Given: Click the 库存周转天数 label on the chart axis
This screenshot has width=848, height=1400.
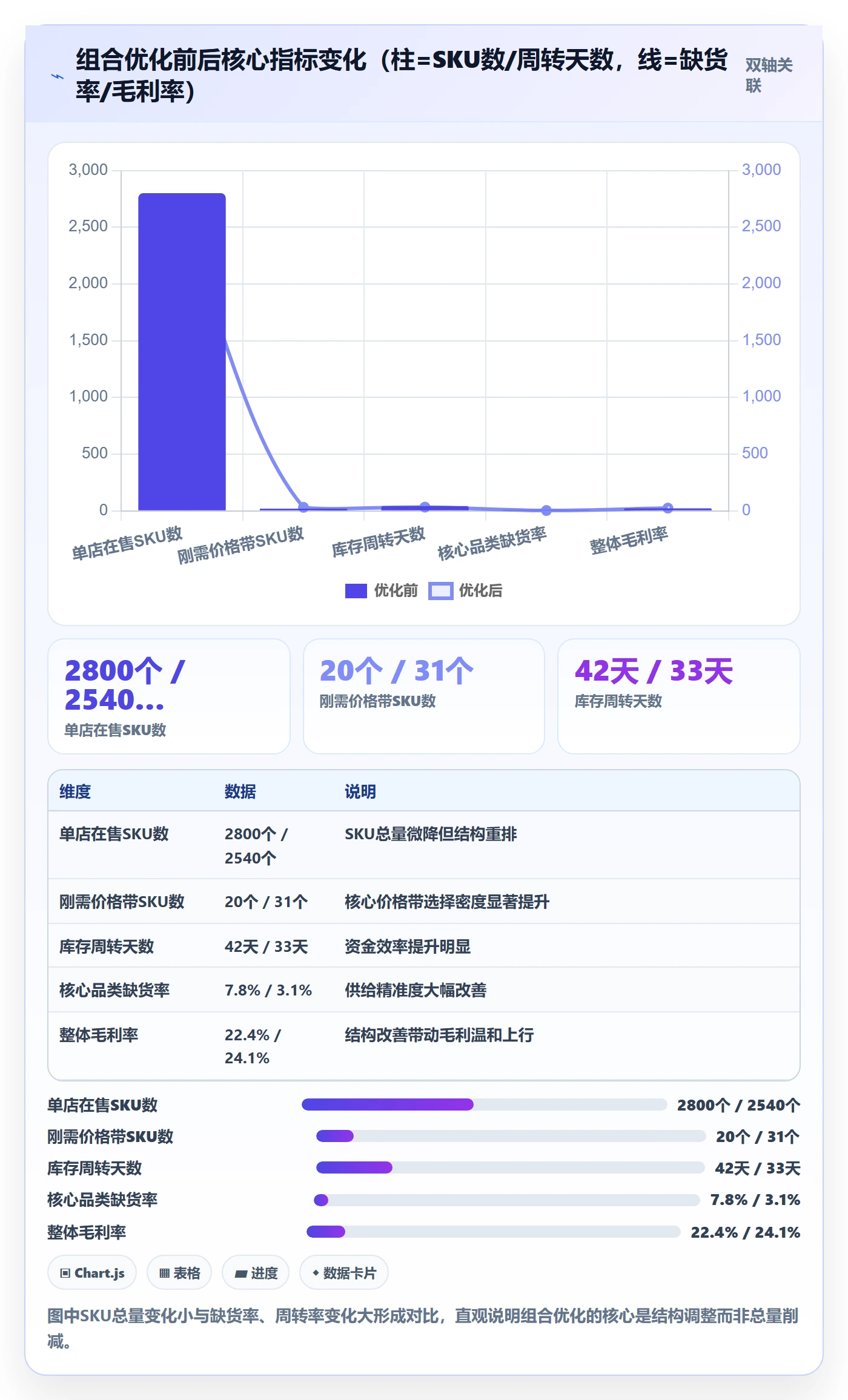Looking at the screenshot, I should 379,541.
